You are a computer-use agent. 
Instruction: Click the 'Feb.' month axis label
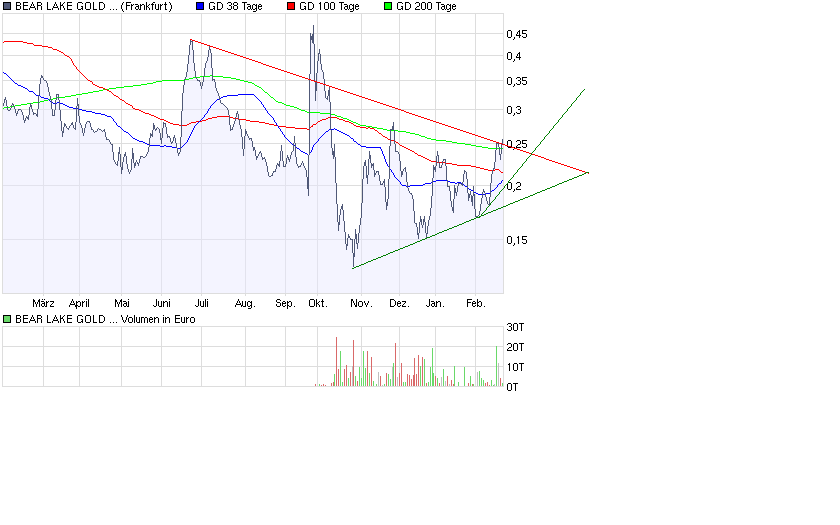point(476,303)
